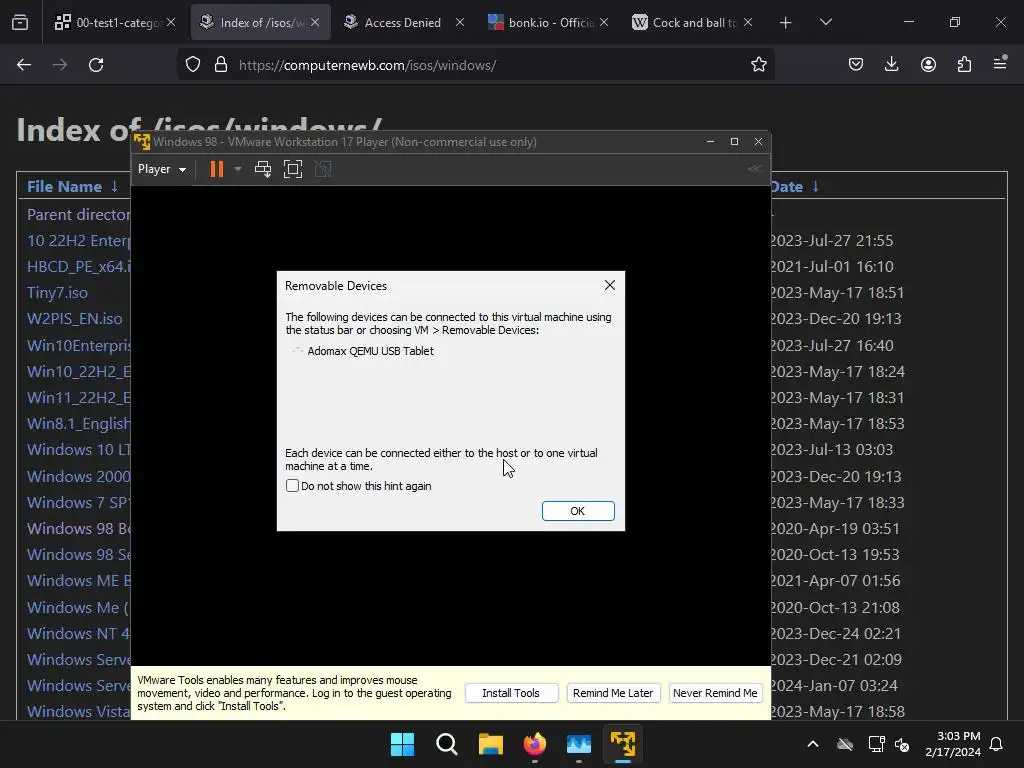
Task: Click the tracking protection shield icon
Action: point(193,65)
